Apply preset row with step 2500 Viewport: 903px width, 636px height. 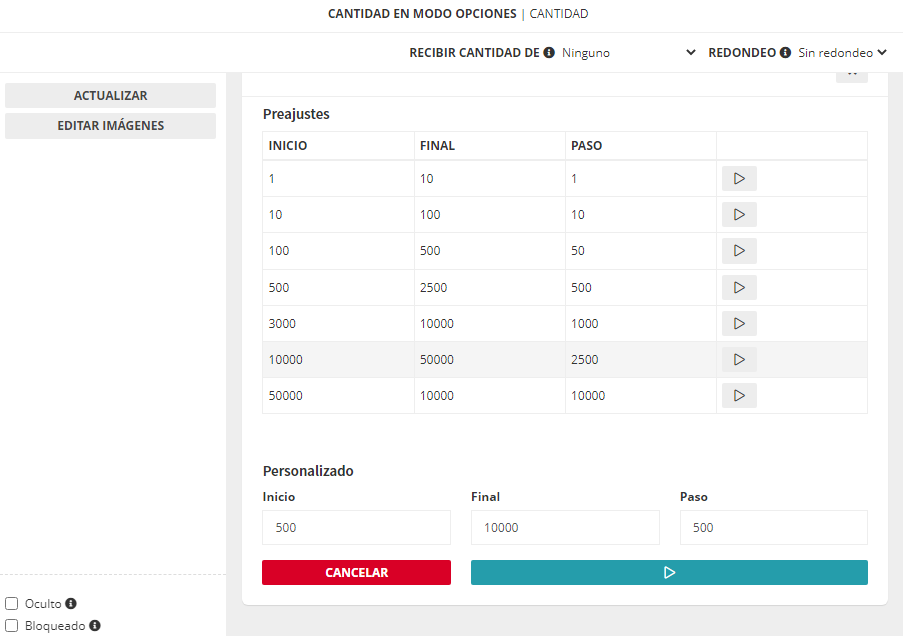(739, 360)
